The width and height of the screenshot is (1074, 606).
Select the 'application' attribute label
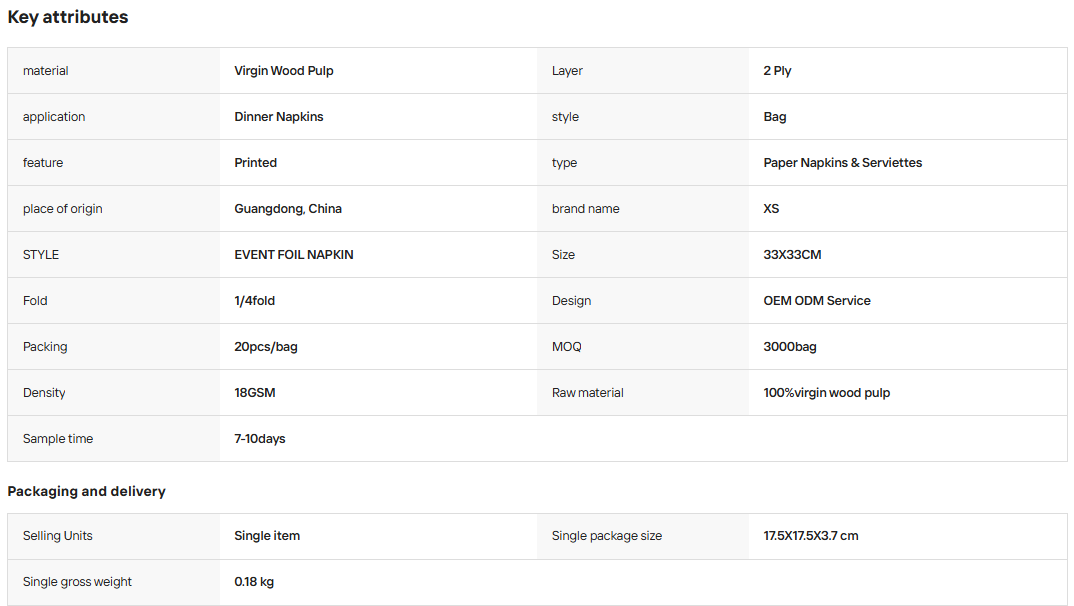[54, 116]
